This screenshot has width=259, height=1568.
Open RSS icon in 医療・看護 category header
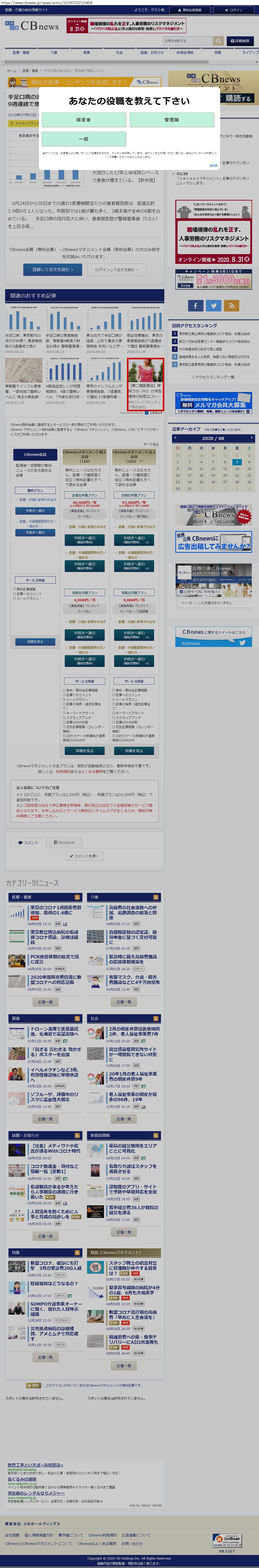tap(77, 897)
